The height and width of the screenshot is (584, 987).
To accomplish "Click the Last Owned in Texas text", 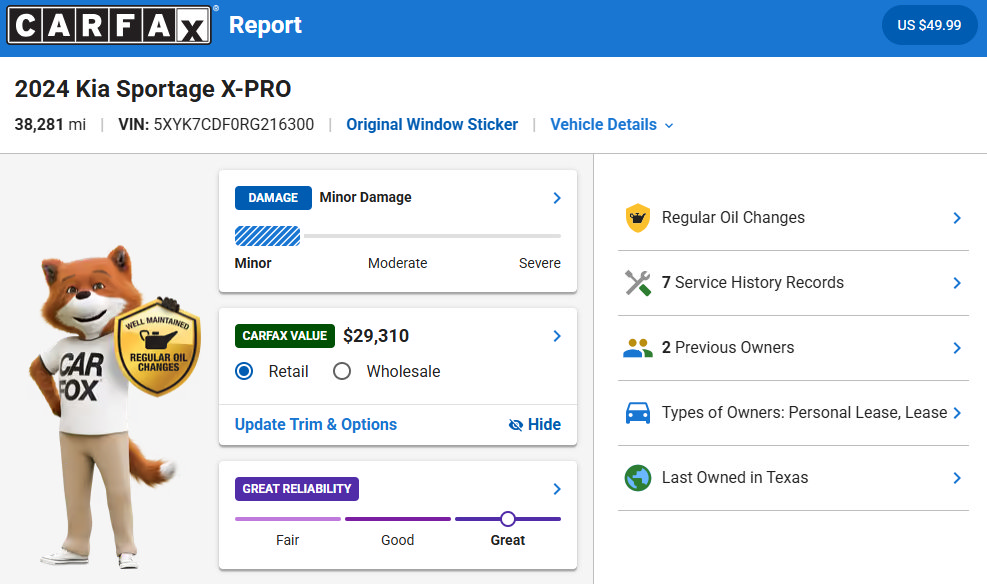I will (735, 478).
